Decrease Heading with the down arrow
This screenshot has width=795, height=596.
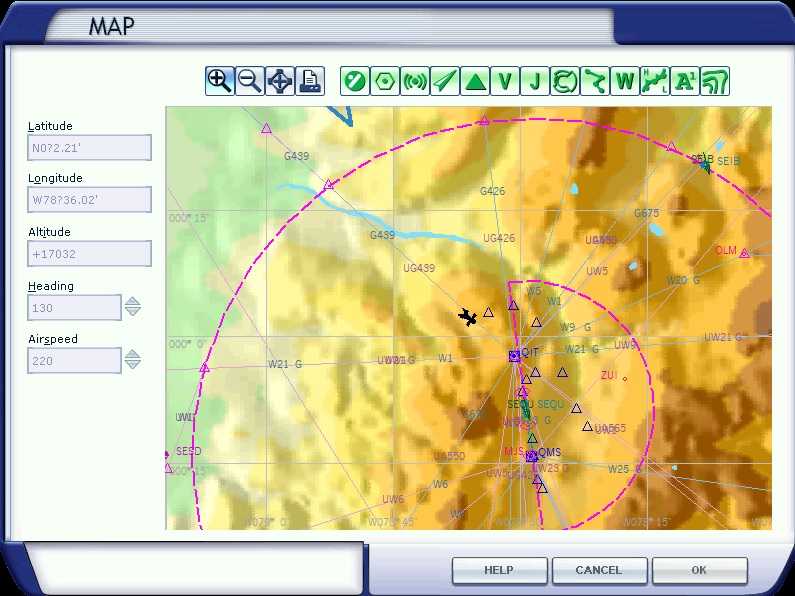(133, 312)
